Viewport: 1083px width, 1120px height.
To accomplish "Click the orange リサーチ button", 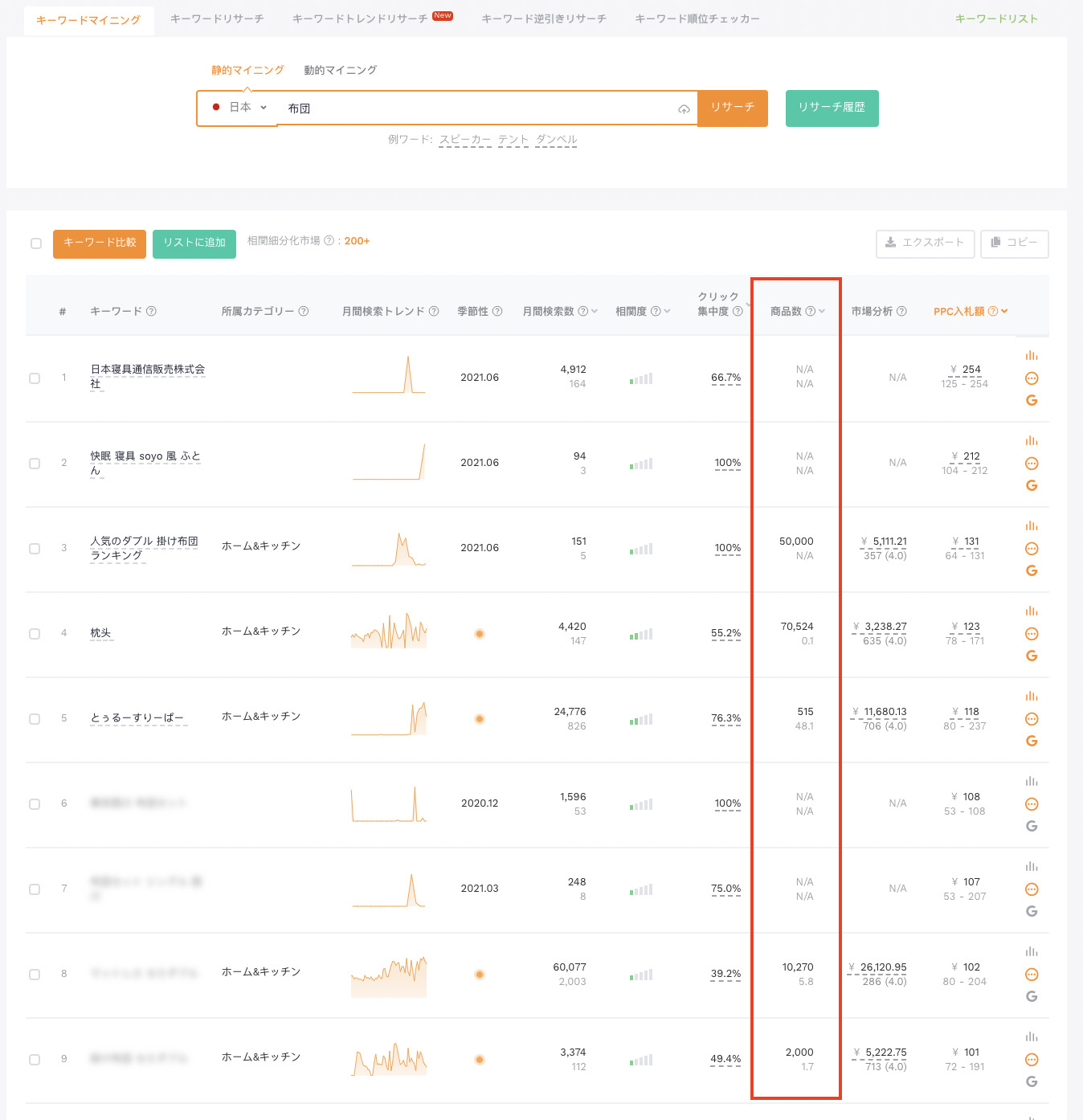I will [x=732, y=108].
